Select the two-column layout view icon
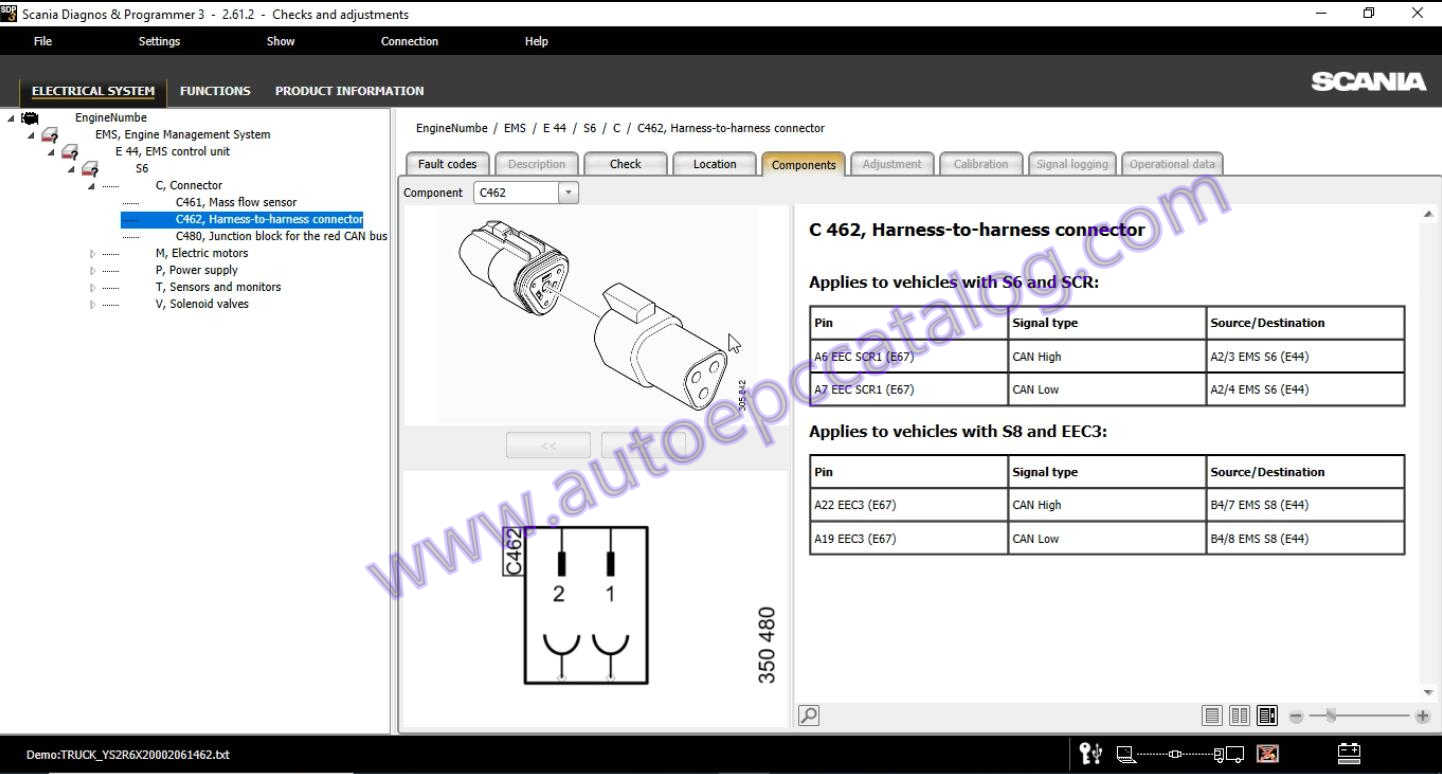 pyautogui.click(x=1239, y=715)
